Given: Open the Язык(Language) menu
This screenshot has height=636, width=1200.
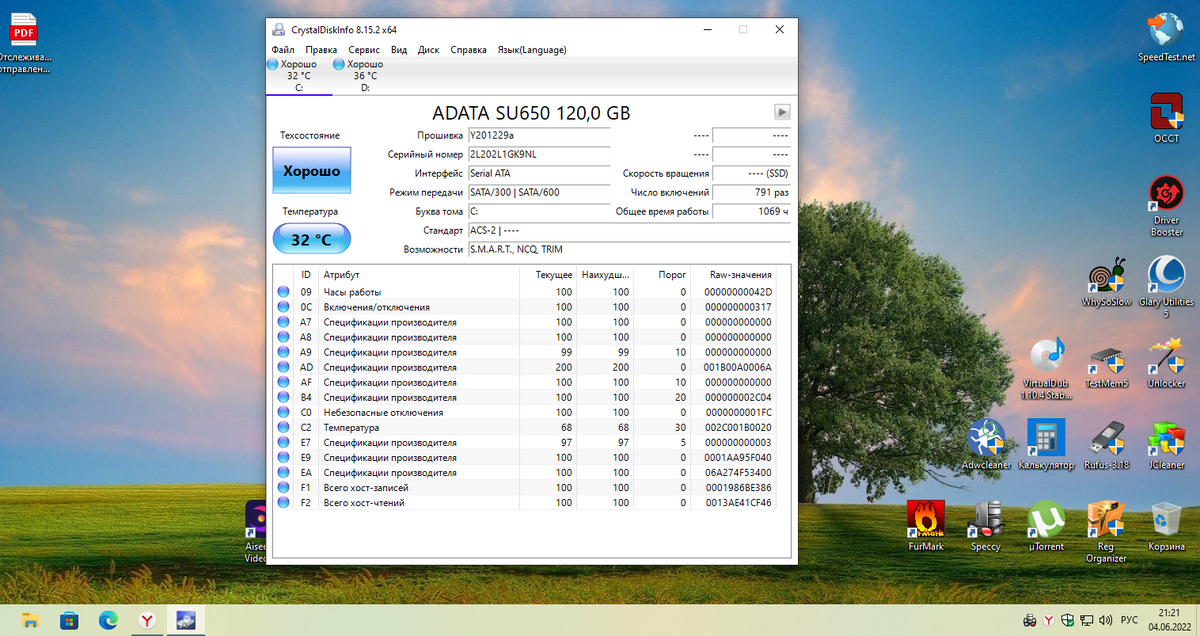Looking at the screenshot, I should [532, 50].
